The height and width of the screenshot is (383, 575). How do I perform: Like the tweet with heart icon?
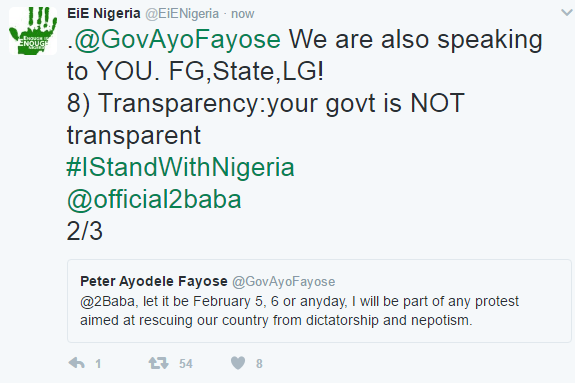tap(238, 363)
